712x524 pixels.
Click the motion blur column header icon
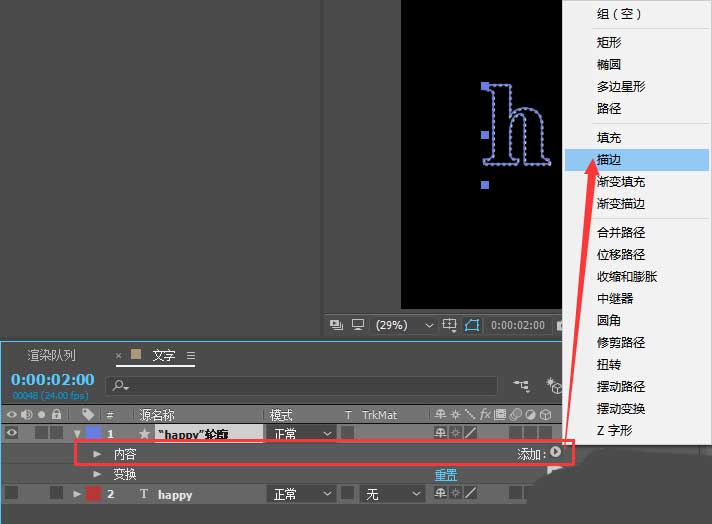point(515,414)
